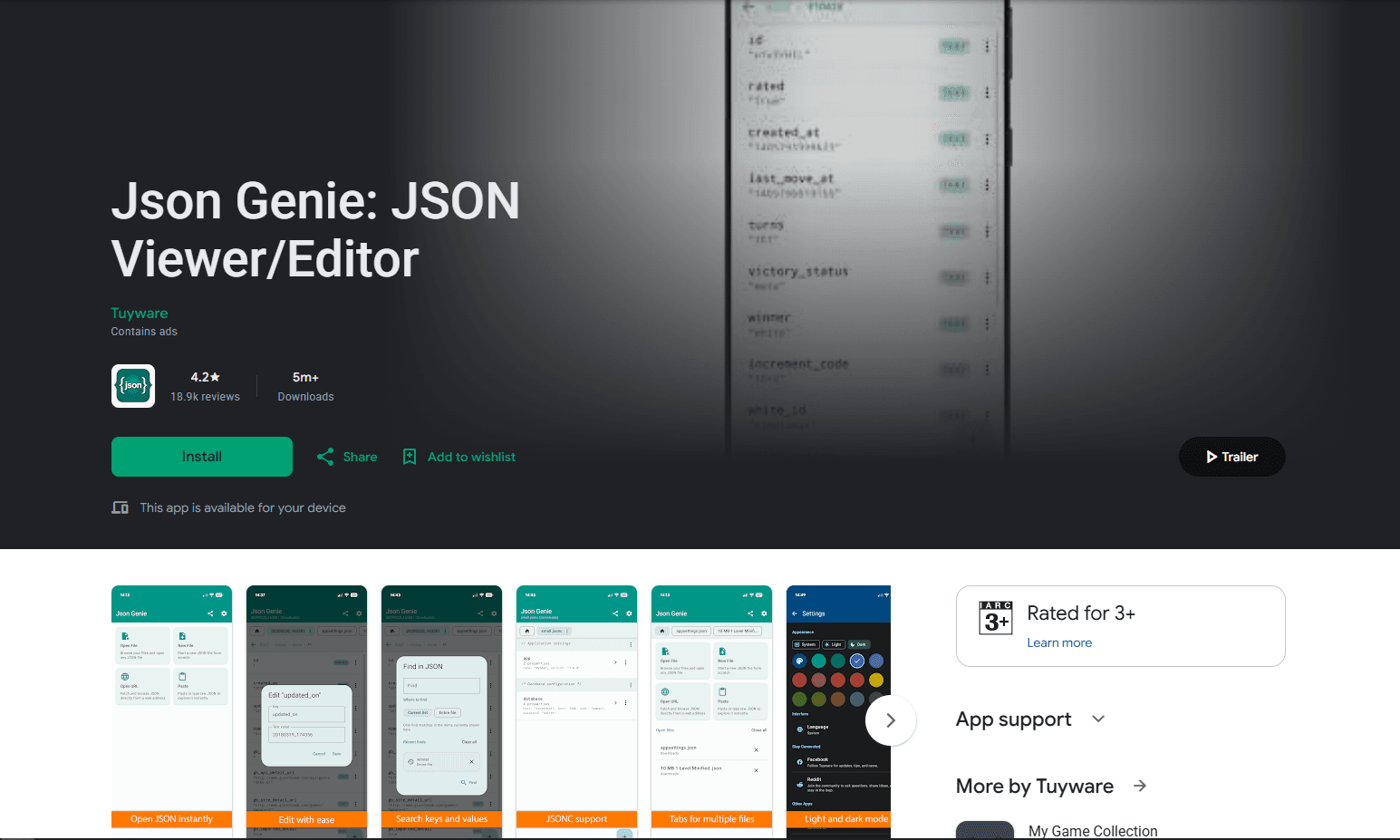Click the Json Genie: JSON Viewer/Editor title
Viewport: 1400px width, 840px height.
pyautogui.click(x=315, y=230)
